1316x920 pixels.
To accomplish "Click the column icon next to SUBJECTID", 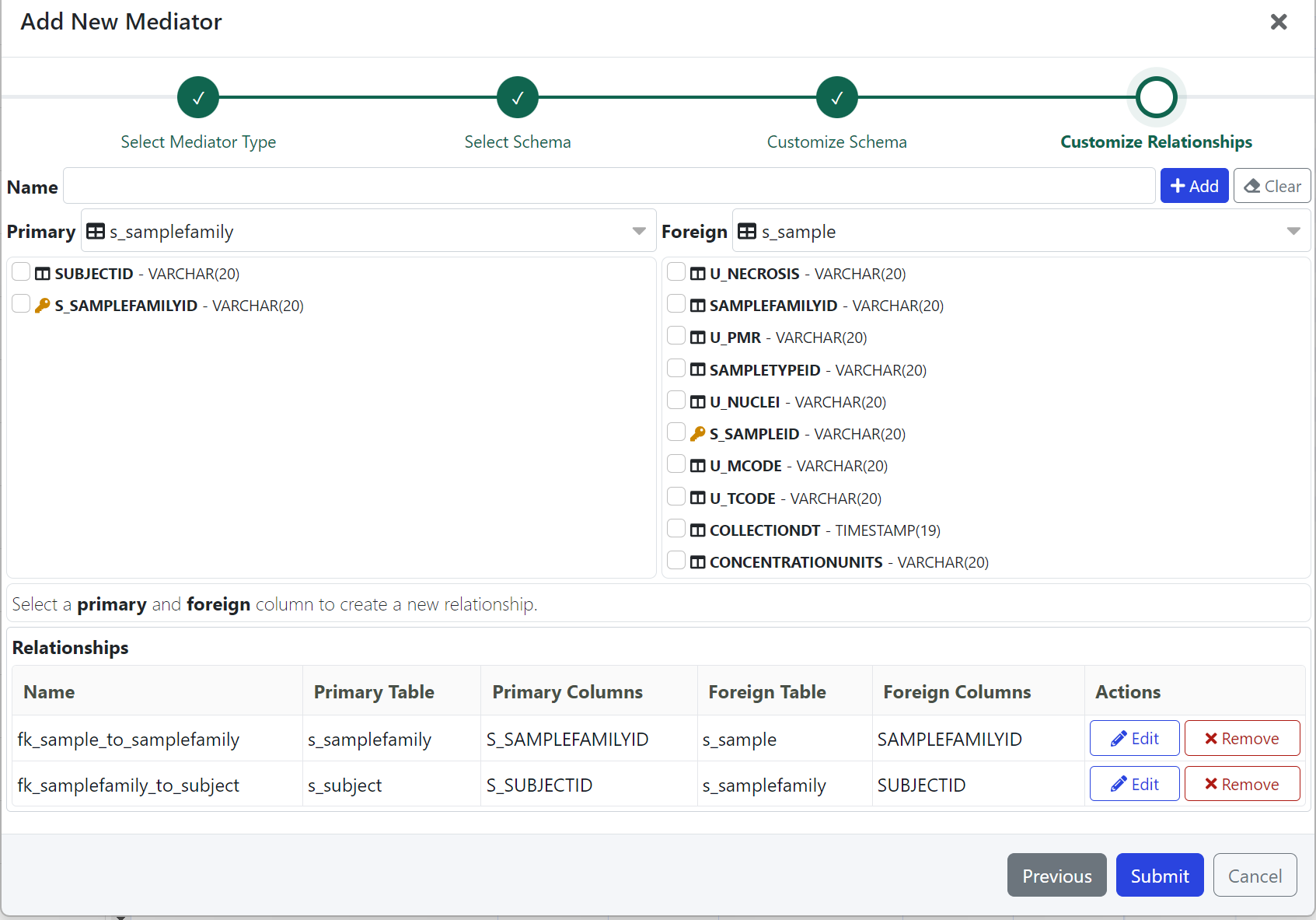I will coord(43,274).
